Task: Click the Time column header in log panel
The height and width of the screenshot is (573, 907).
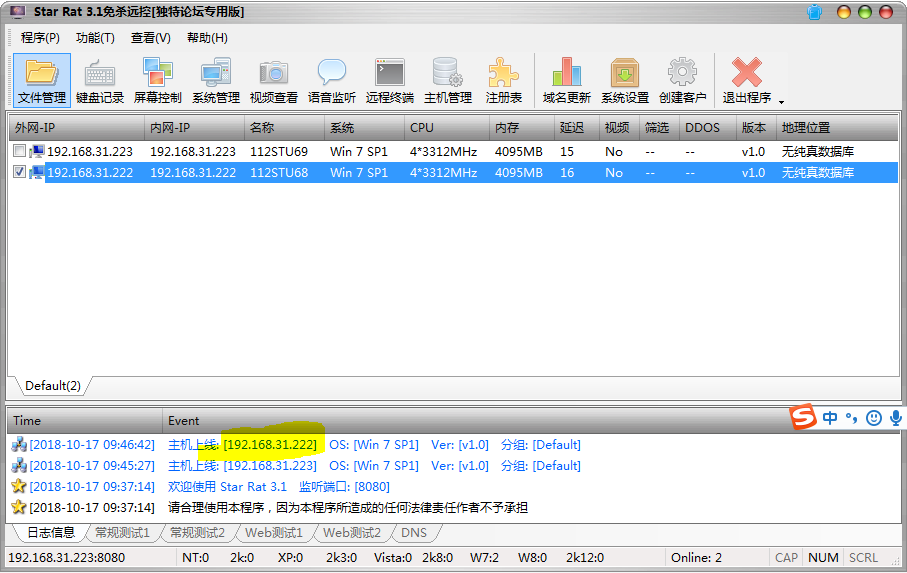Action: click(84, 421)
